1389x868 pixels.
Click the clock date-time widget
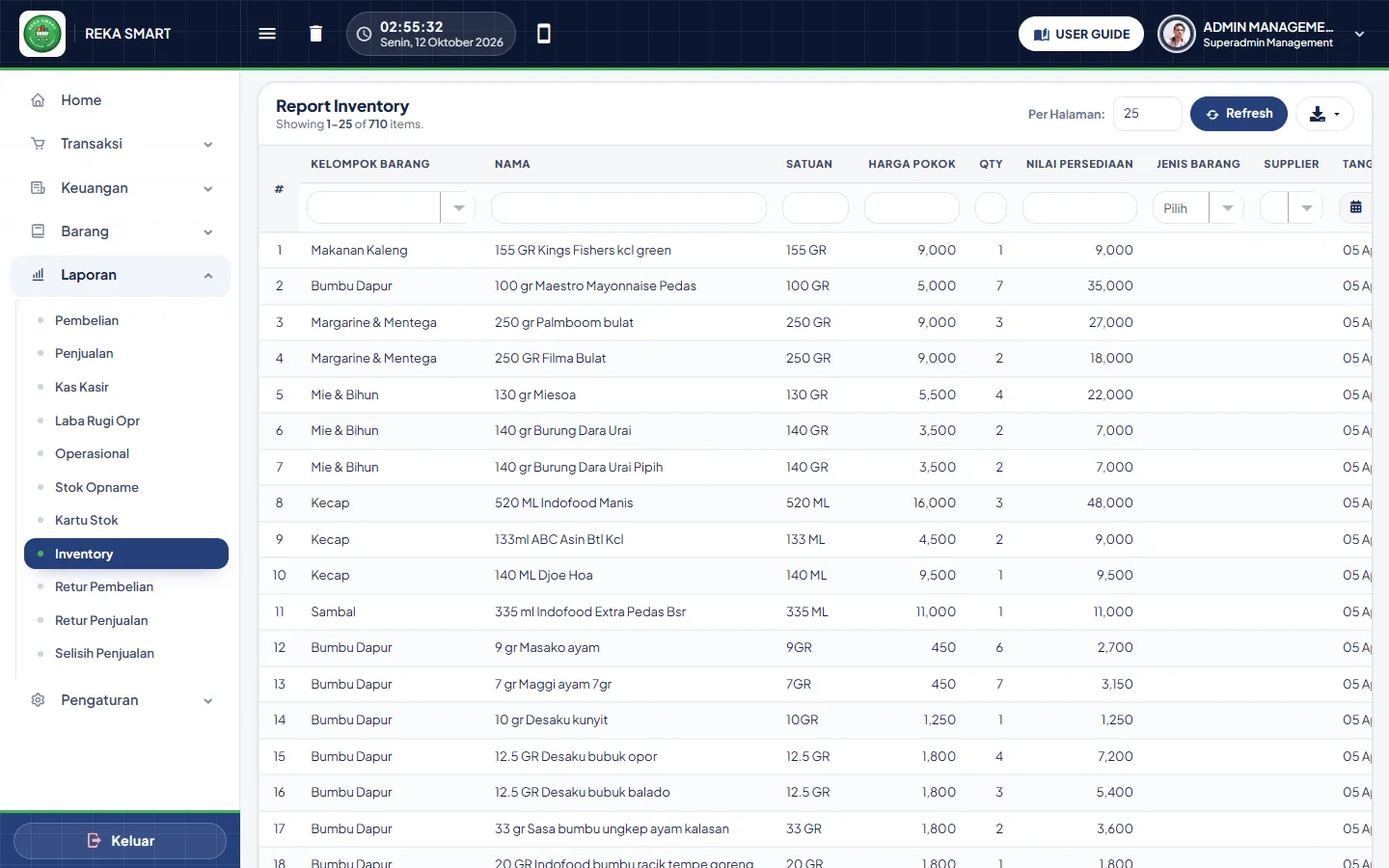431,34
